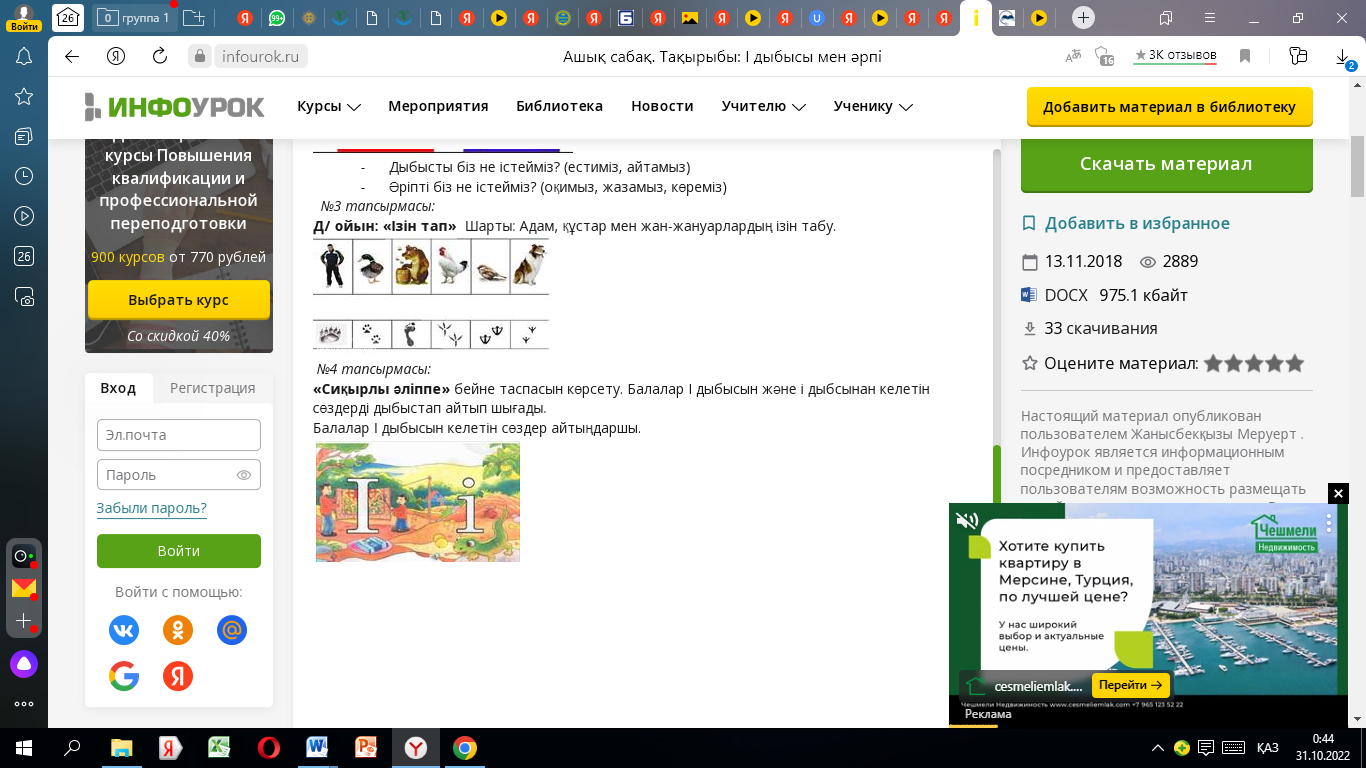Sign in with Mail.ru
The height and width of the screenshot is (768, 1366).
232,630
